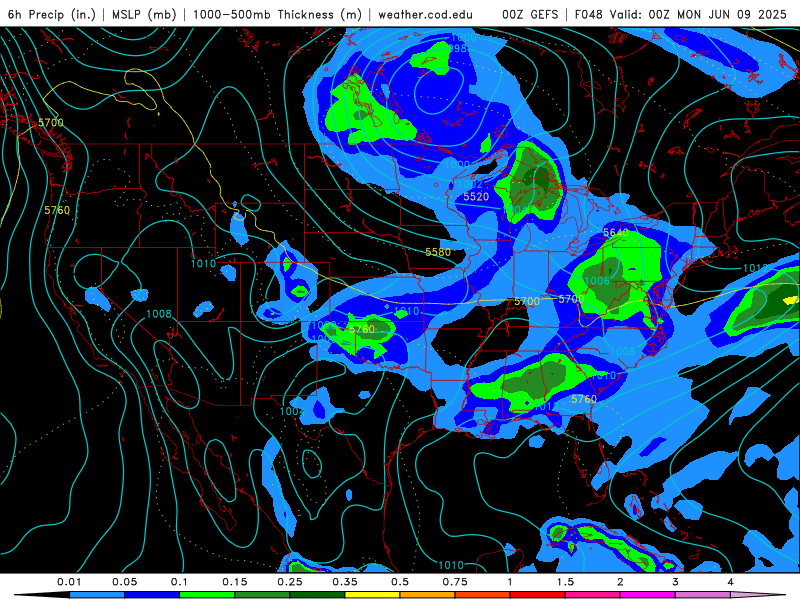The image size is (800, 600).
Task: Select the magenta 2–3 legend swatch
Action: [648, 595]
